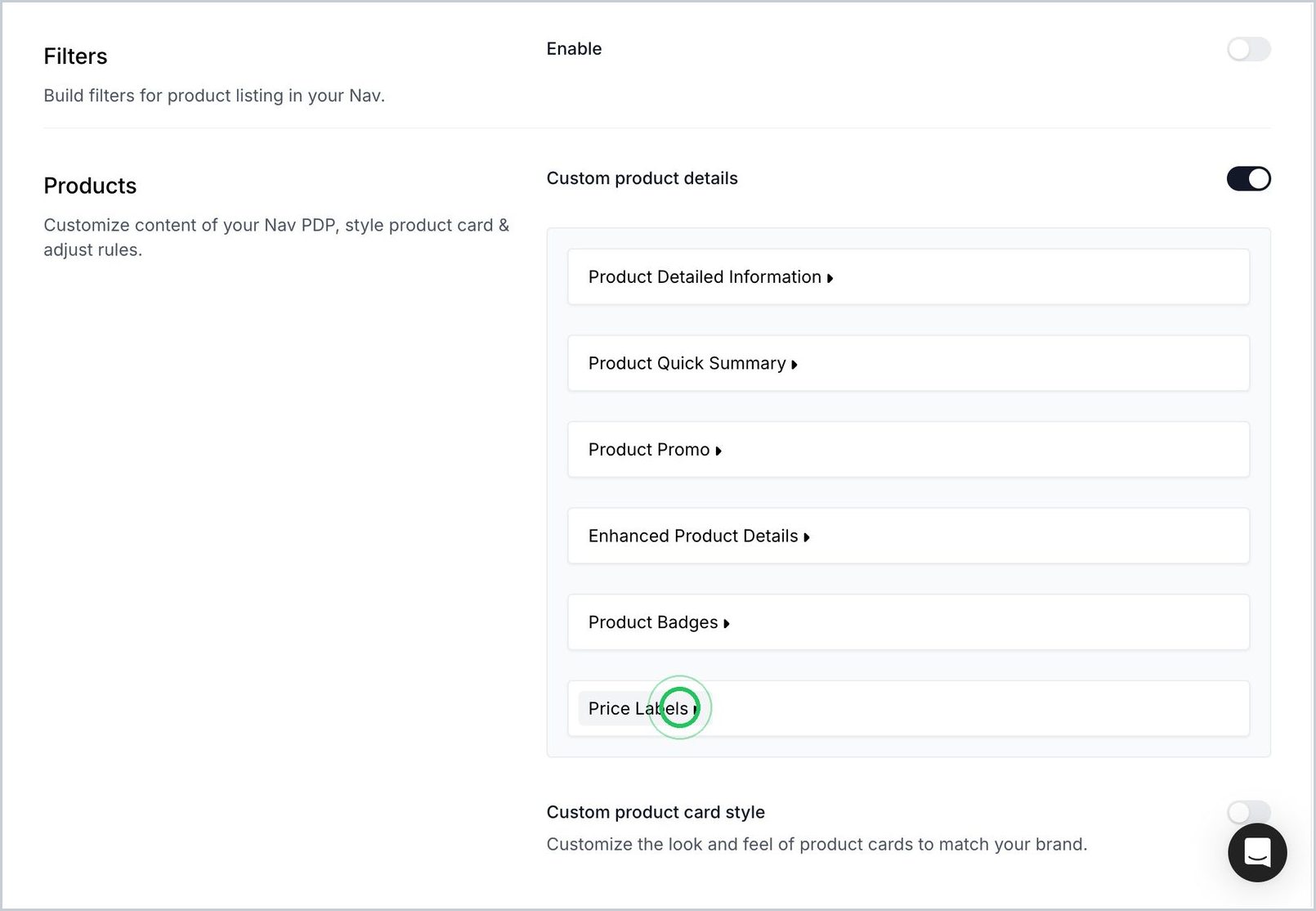Click 'Customize the look and feel' description
Image resolution: width=1316 pixels, height=911 pixels.
(817, 845)
